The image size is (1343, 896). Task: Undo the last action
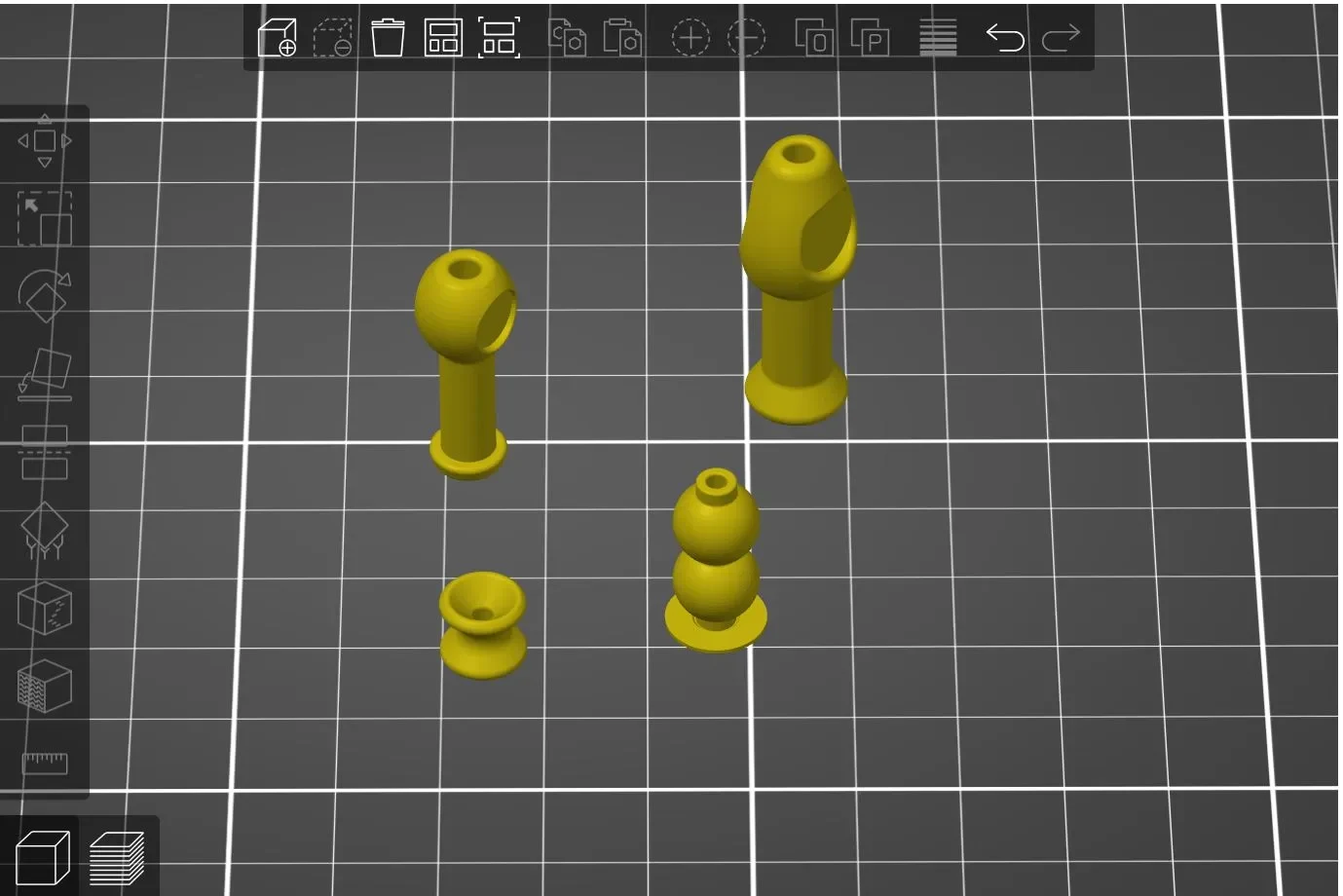pos(1005,38)
